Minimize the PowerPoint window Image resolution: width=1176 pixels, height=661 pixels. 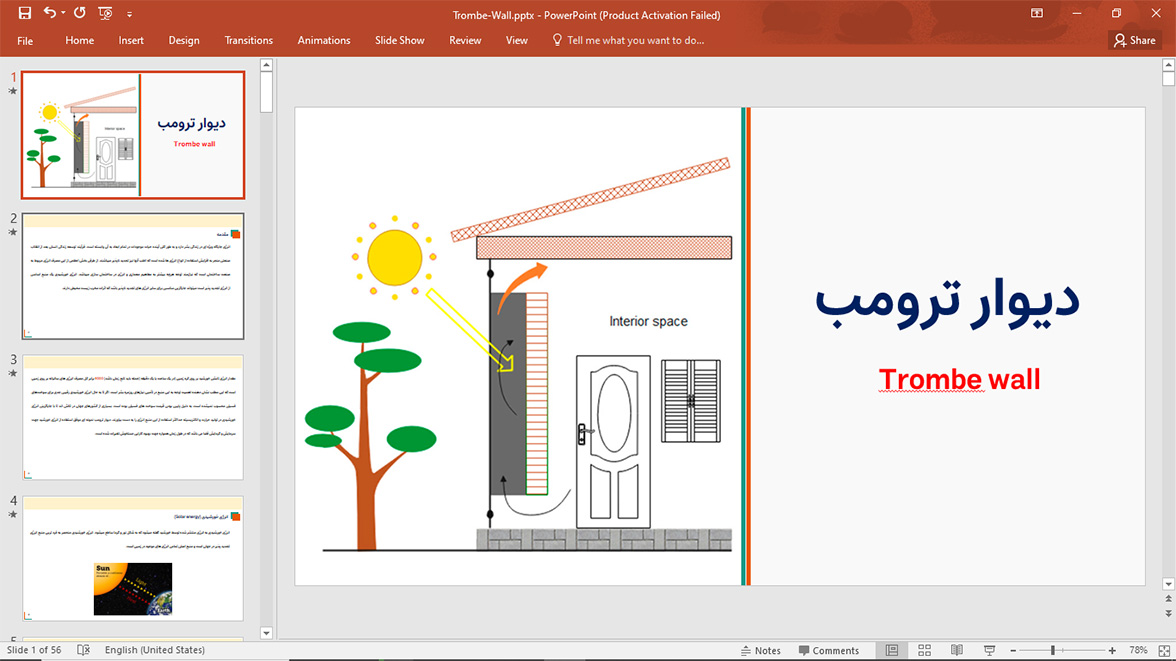1077,13
